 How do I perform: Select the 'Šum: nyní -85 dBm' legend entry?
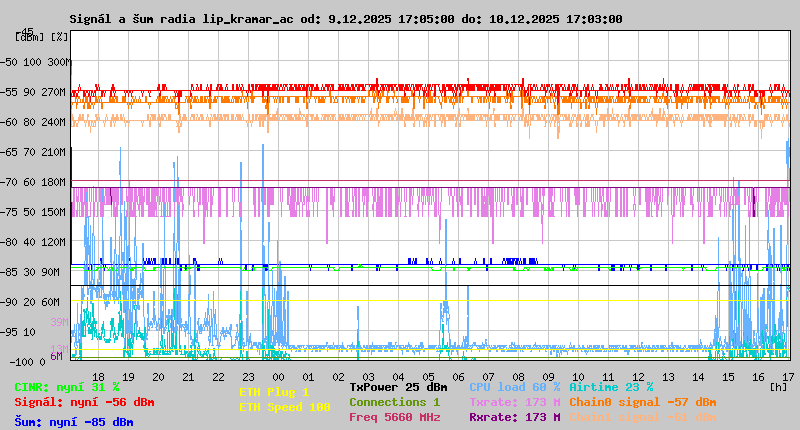point(74,422)
